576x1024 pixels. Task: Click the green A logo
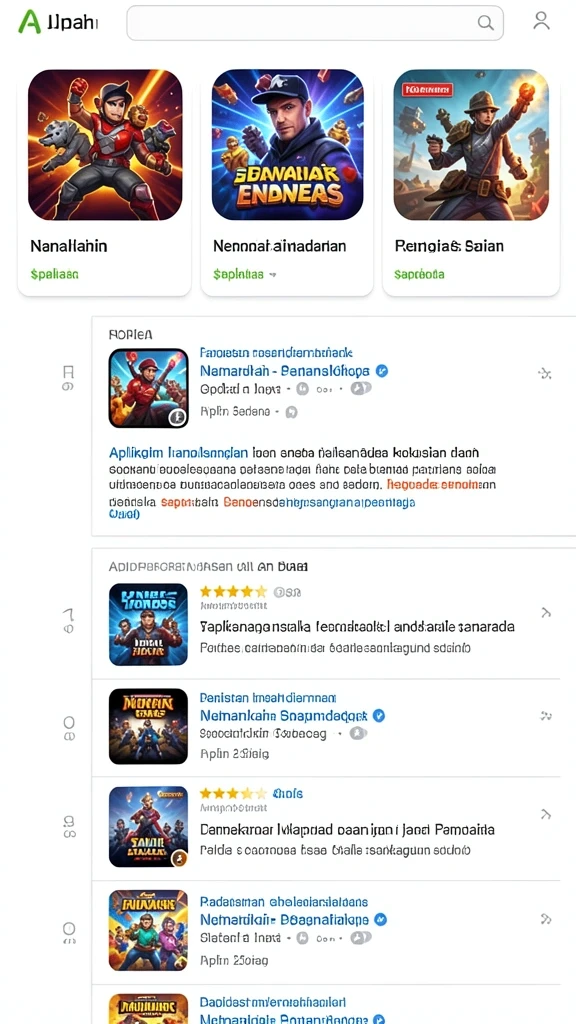pos(29,22)
